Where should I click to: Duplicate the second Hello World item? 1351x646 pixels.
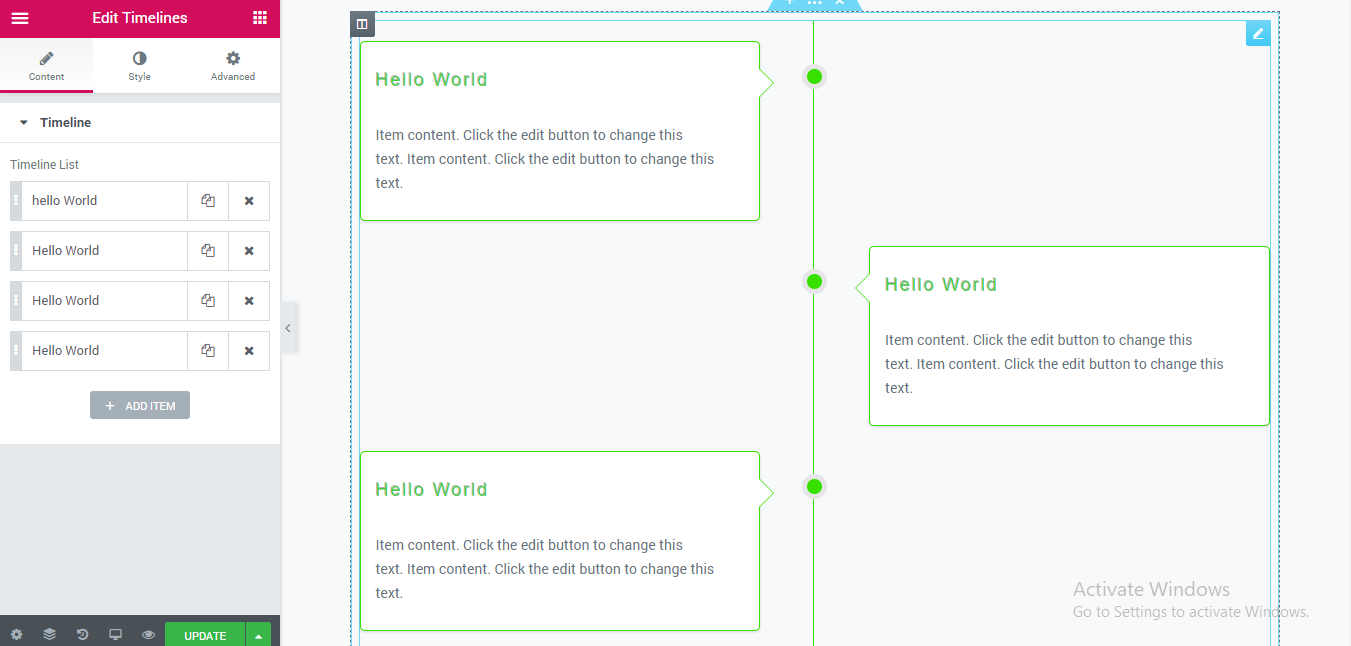click(207, 250)
